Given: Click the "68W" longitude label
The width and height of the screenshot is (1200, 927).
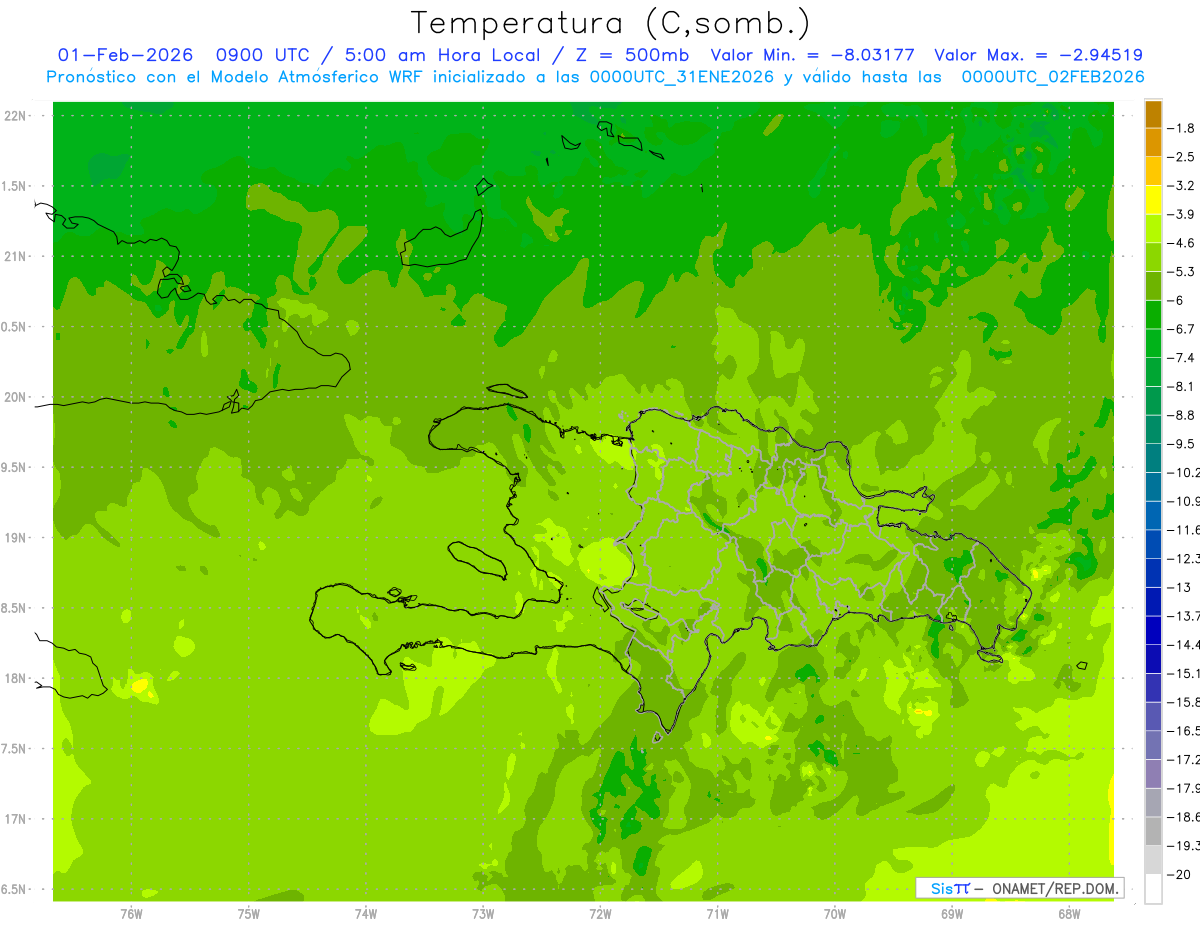Looking at the screenshot, I should (x=1069, y=913).
